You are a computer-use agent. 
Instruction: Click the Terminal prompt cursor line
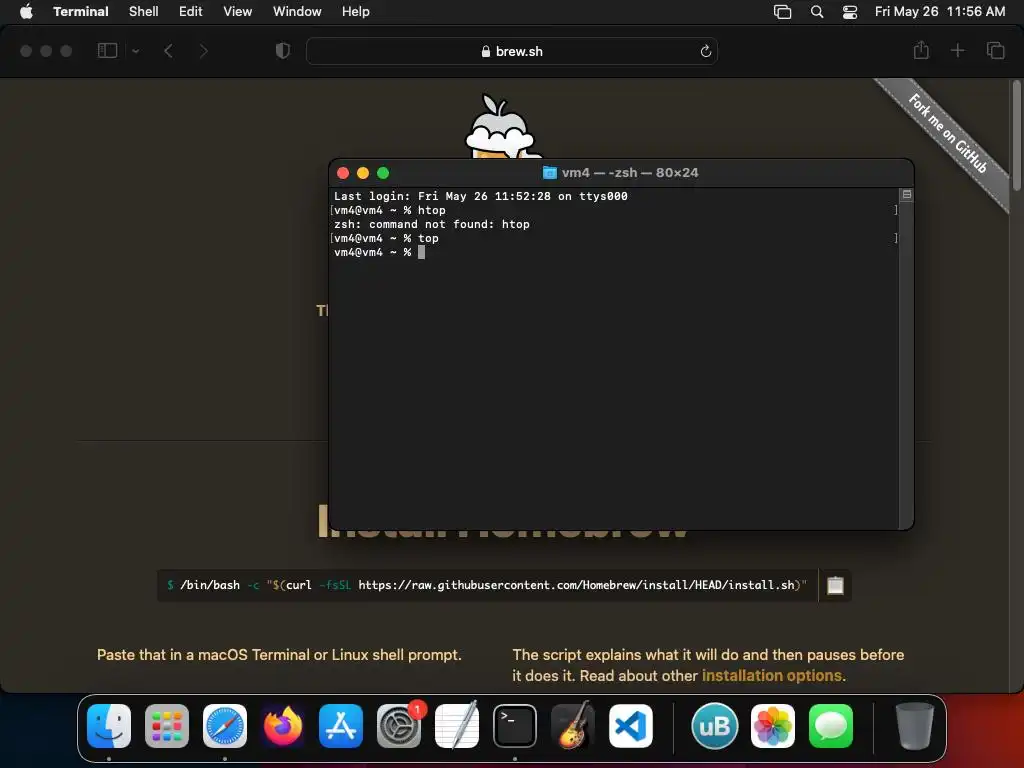pos(379,252)
